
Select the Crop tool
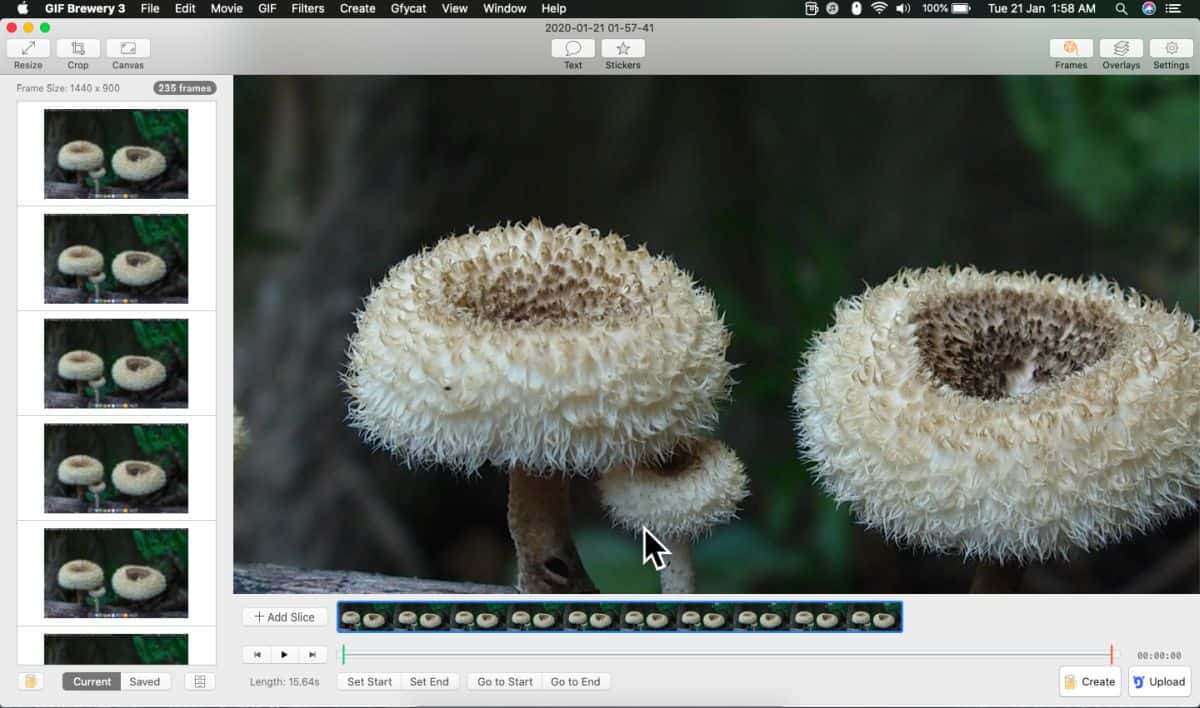pos(78,49)
